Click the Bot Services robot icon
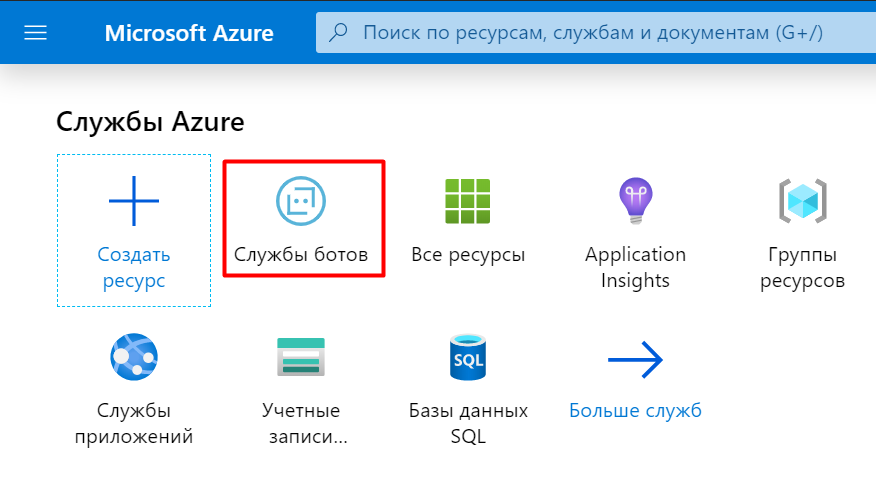The image size is (876, 495). pos(301,201)
